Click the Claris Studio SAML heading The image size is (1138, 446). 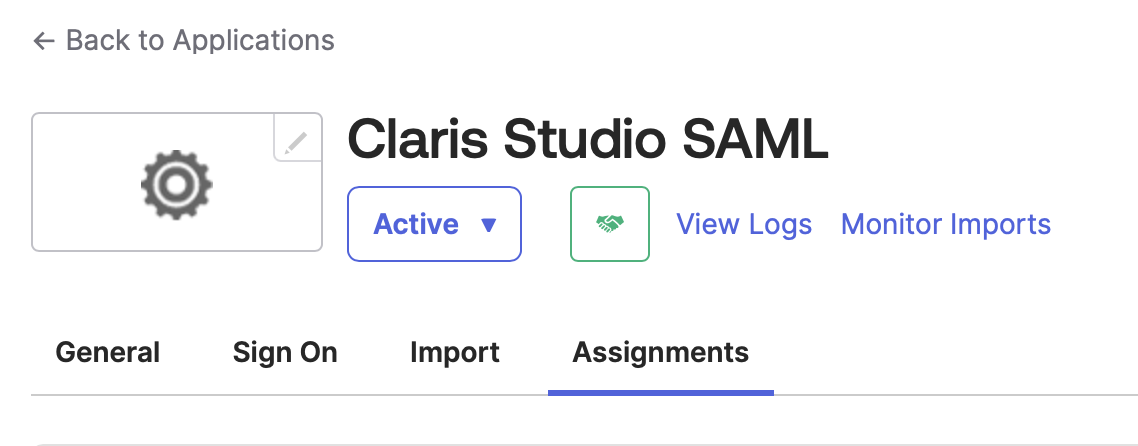[x=588, y=141]
